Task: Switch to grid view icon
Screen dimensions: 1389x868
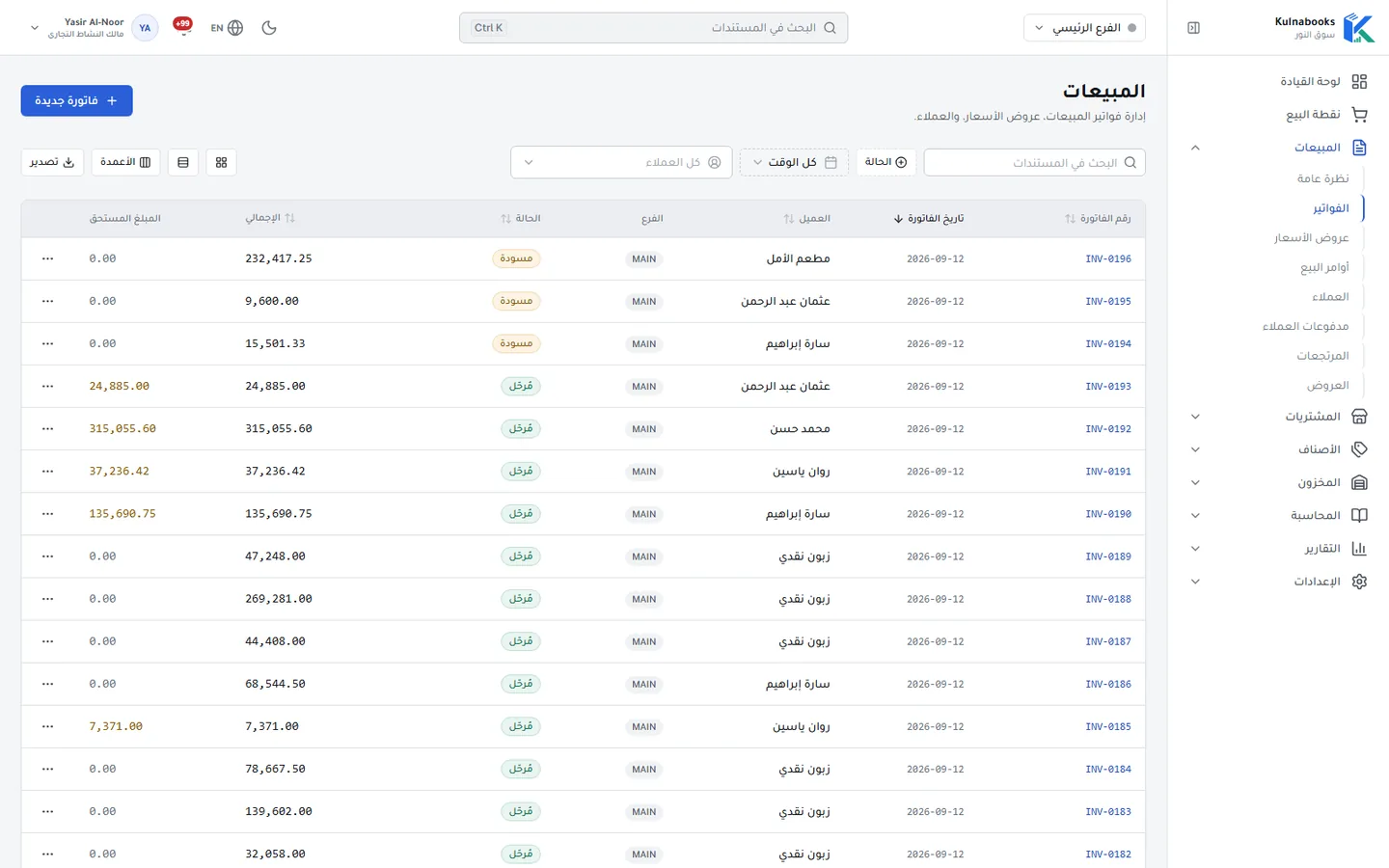Action: [221, 162]
